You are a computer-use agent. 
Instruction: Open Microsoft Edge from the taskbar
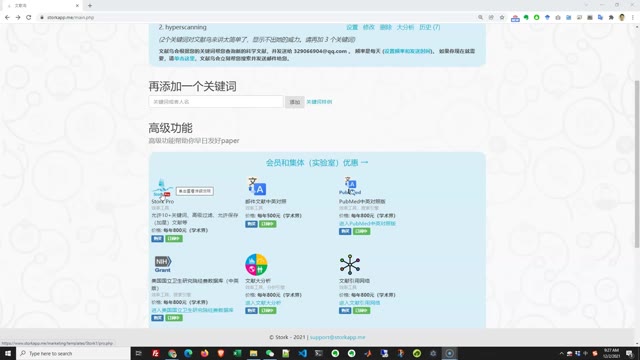[188, 353]
